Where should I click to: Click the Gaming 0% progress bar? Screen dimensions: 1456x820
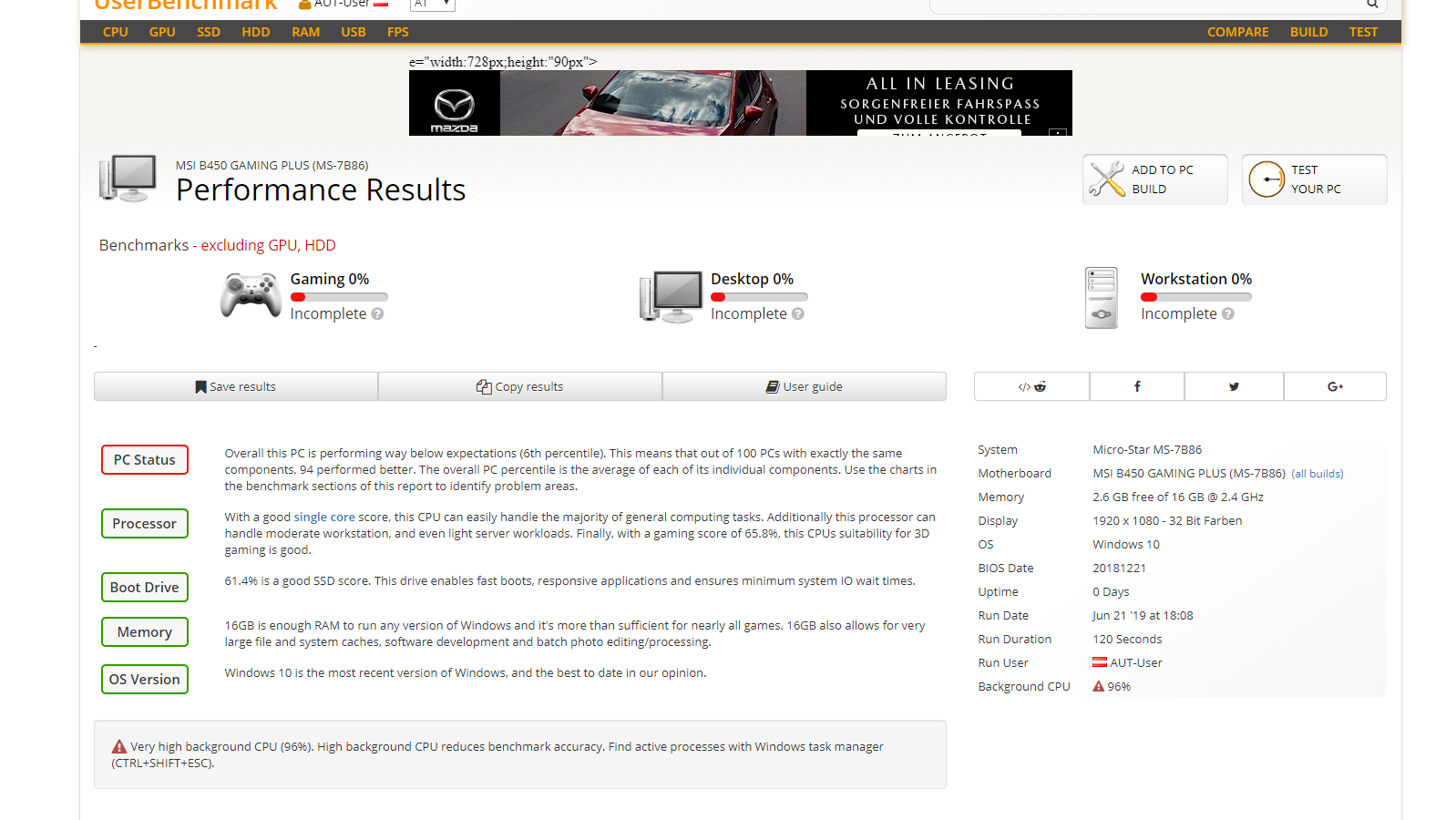pos(339,297)
